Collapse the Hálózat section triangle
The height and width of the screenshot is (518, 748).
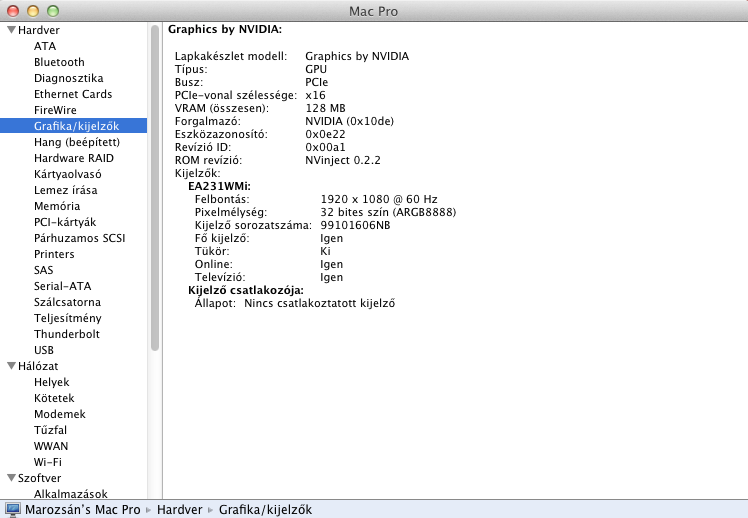11,366
